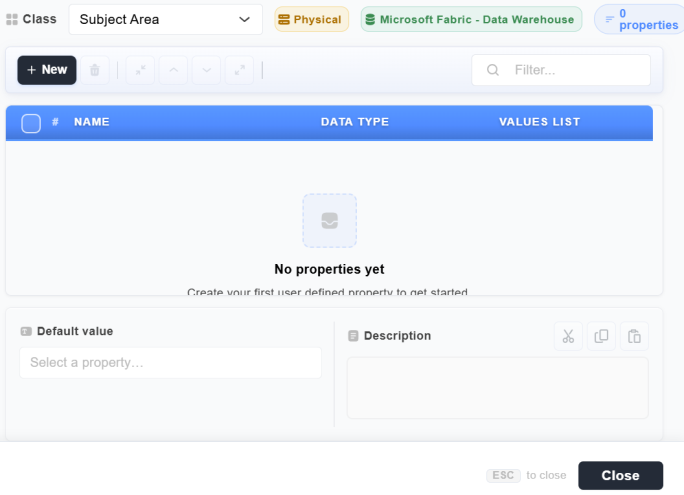684x495 pixels.
Task: Click the move down chevron icon
Action: (x=206, y=70)
